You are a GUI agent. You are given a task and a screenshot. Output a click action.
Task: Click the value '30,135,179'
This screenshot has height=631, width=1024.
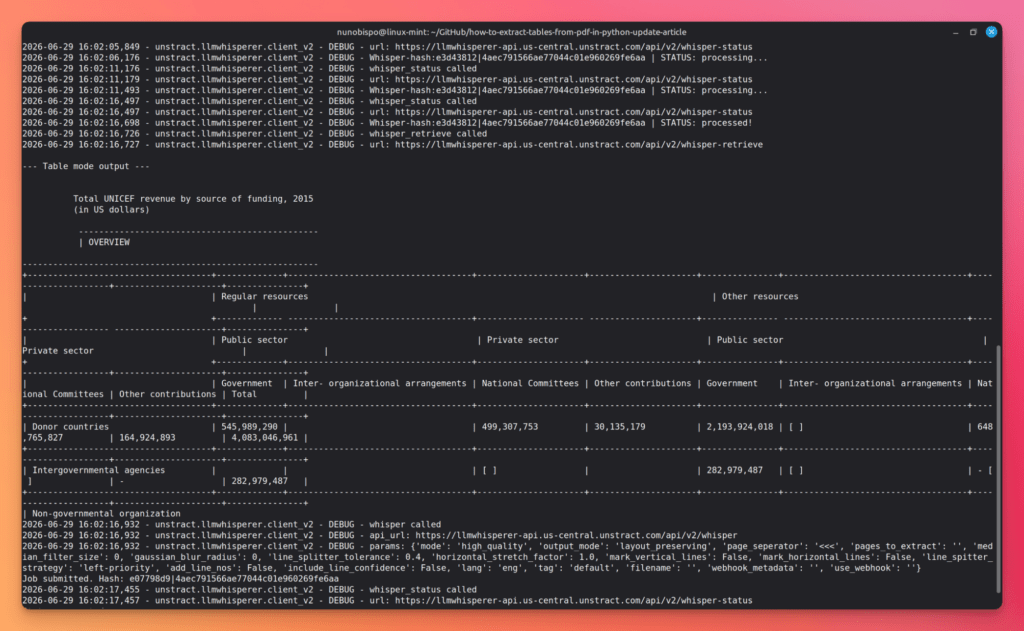point(620,427)
